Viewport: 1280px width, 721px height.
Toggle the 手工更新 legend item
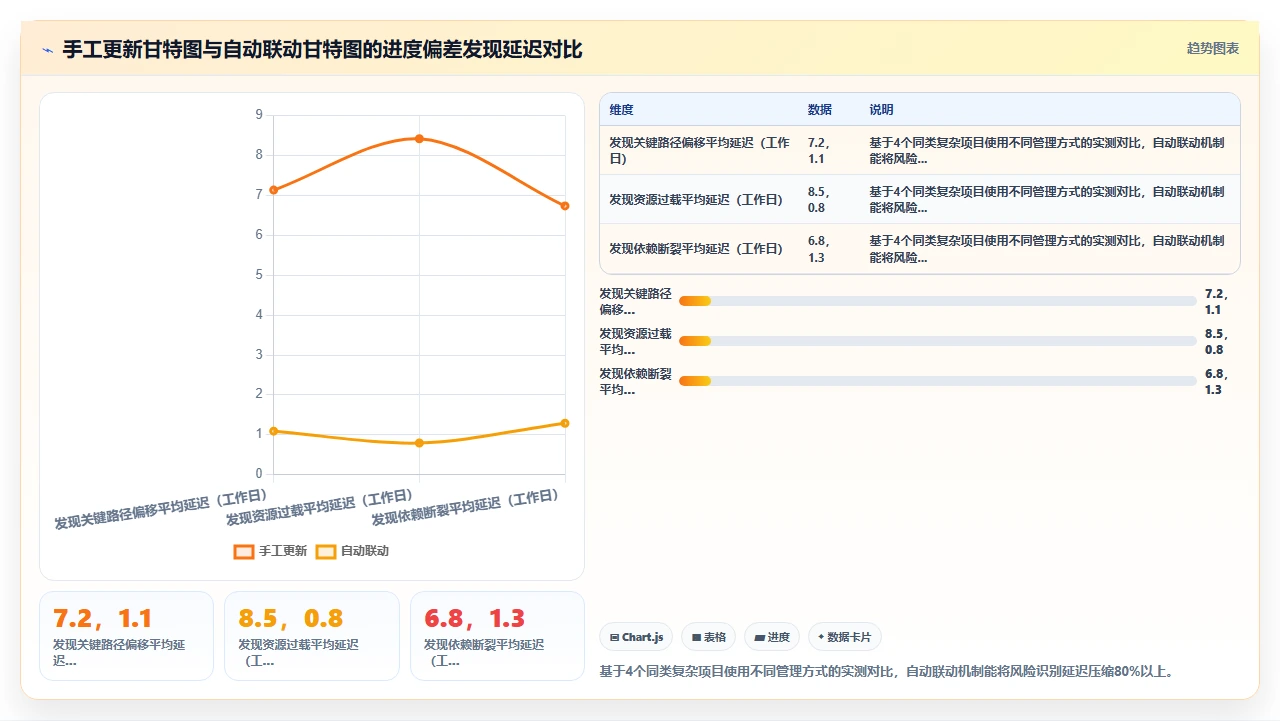click(270, 551)
